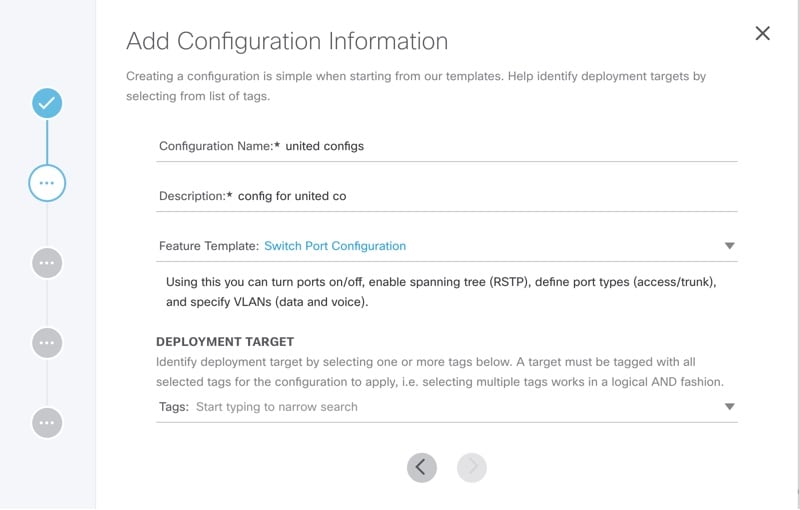This screenshot has height=510, width=800.
Task: Close the Add Configuration Information dialog
Action: coord(762,33)
